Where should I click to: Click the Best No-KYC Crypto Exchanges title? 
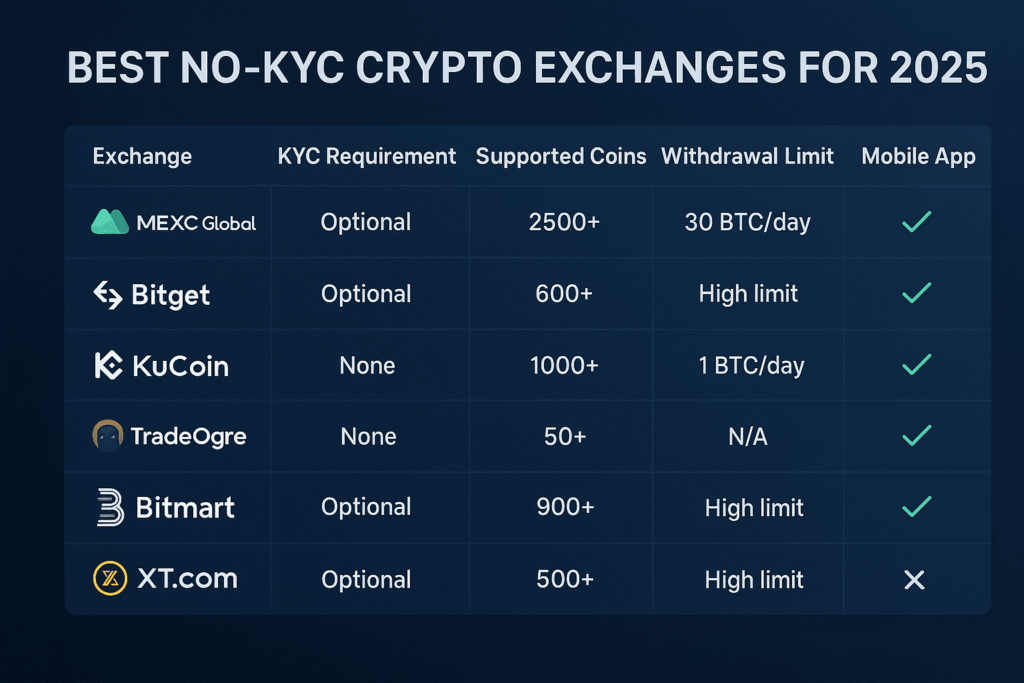(526, 67)
